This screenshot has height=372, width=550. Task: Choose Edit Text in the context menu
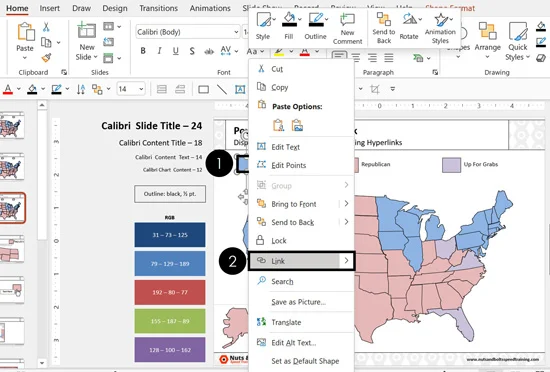point(301,147)
